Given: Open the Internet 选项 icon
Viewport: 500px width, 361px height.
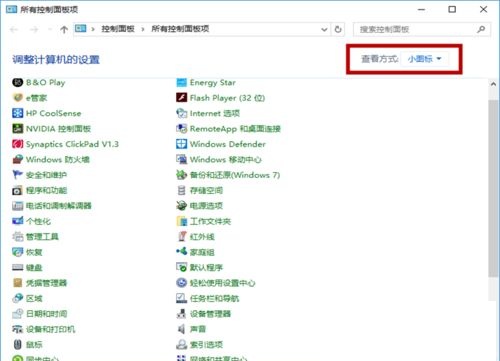Looking at the screenshot, I should [181, 113].
